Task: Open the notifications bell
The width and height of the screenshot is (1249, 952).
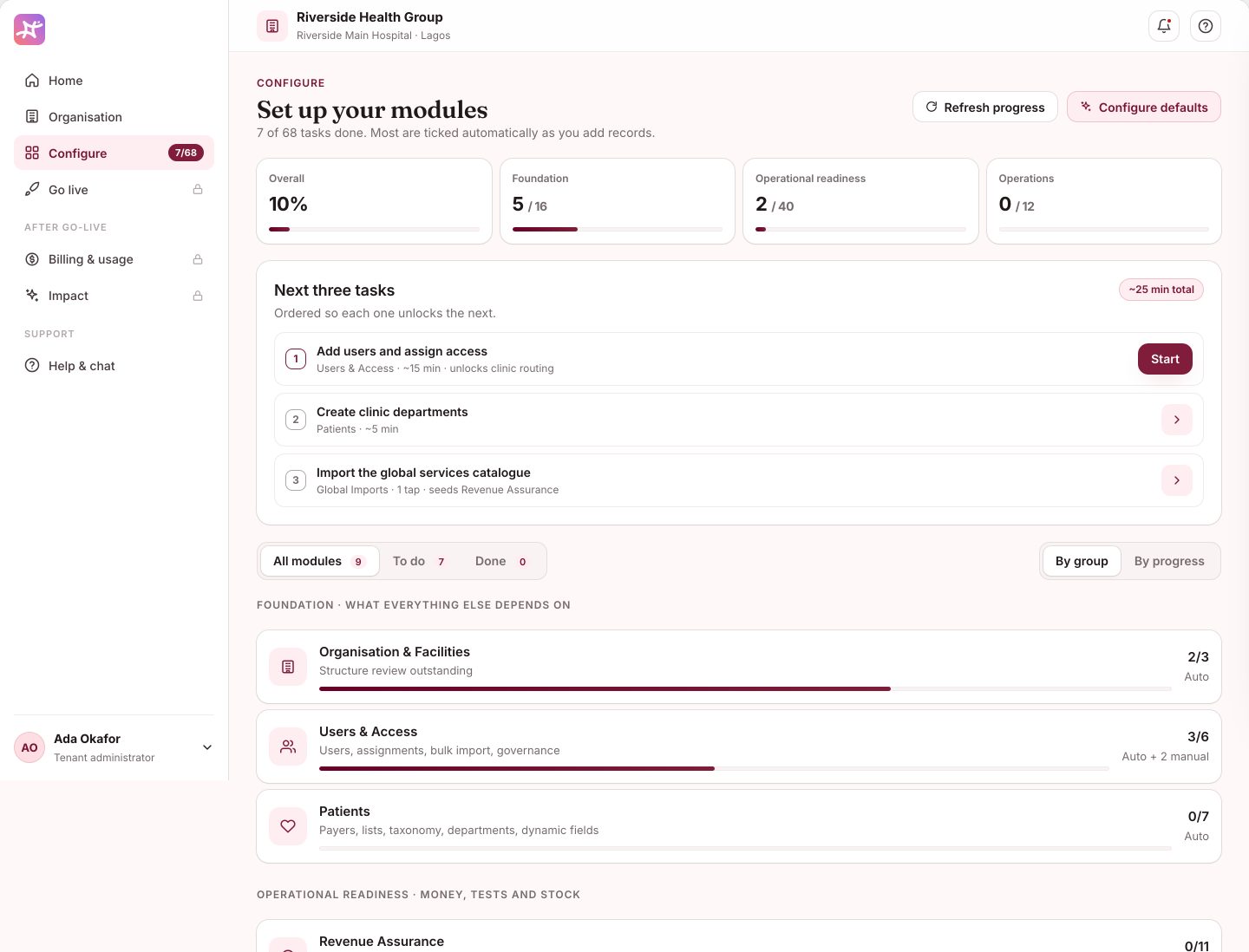Action: coord(1164,26)
